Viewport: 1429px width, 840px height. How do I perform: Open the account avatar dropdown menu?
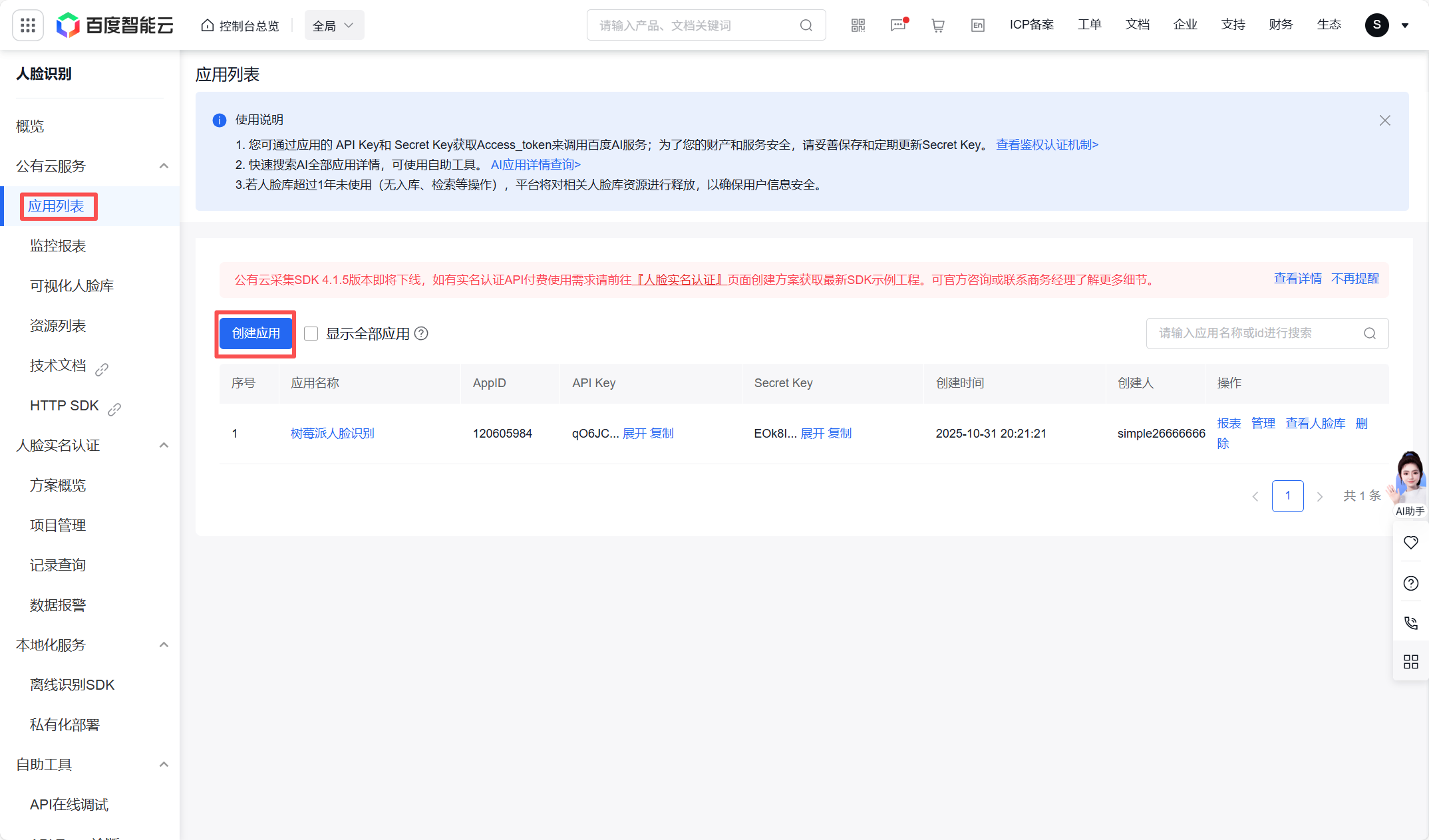tap(1376, 25)
